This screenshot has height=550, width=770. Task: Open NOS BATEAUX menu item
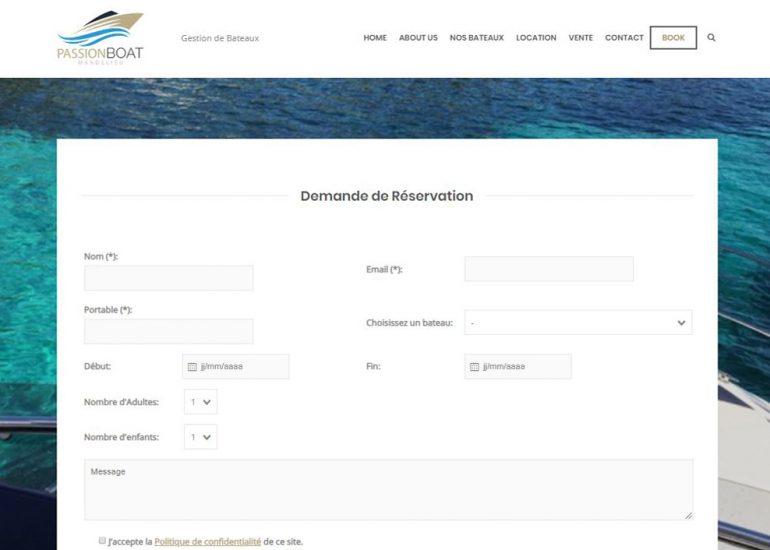click(x=477, y=38)
